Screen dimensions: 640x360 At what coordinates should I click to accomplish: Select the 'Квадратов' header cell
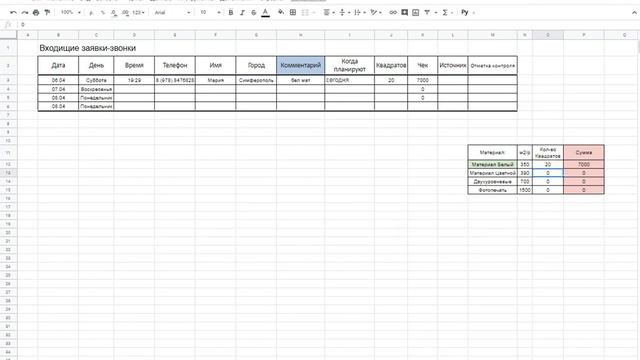pyautogui.click(x=391, y=65)
